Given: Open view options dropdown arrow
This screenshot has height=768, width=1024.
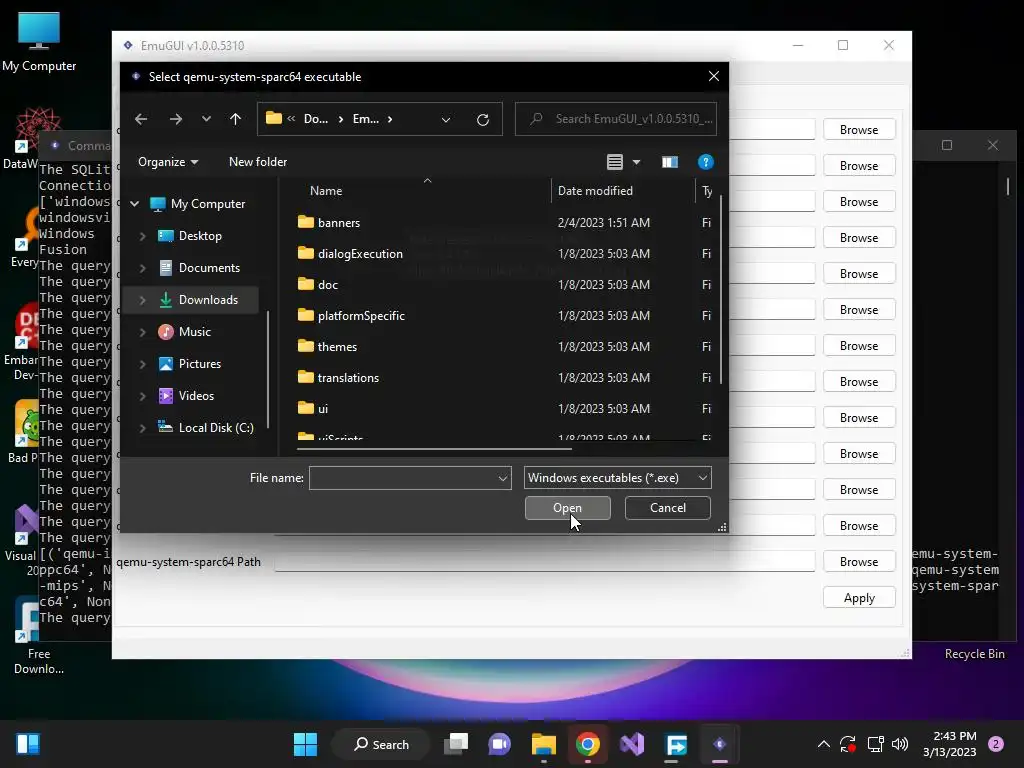Looking at the screenshot, I should coord(636,162).
